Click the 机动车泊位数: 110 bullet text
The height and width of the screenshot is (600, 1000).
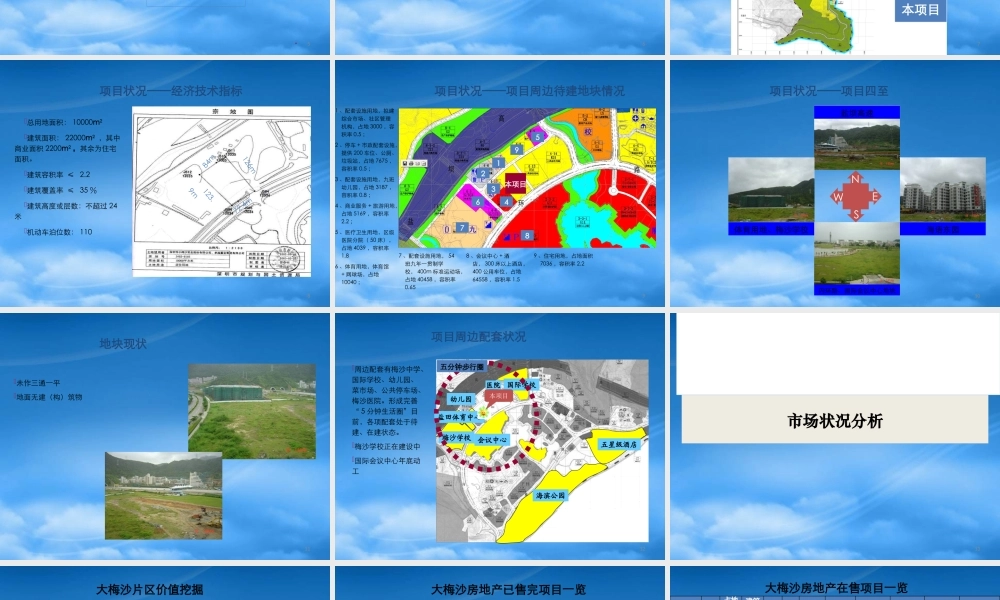point(59,232)
